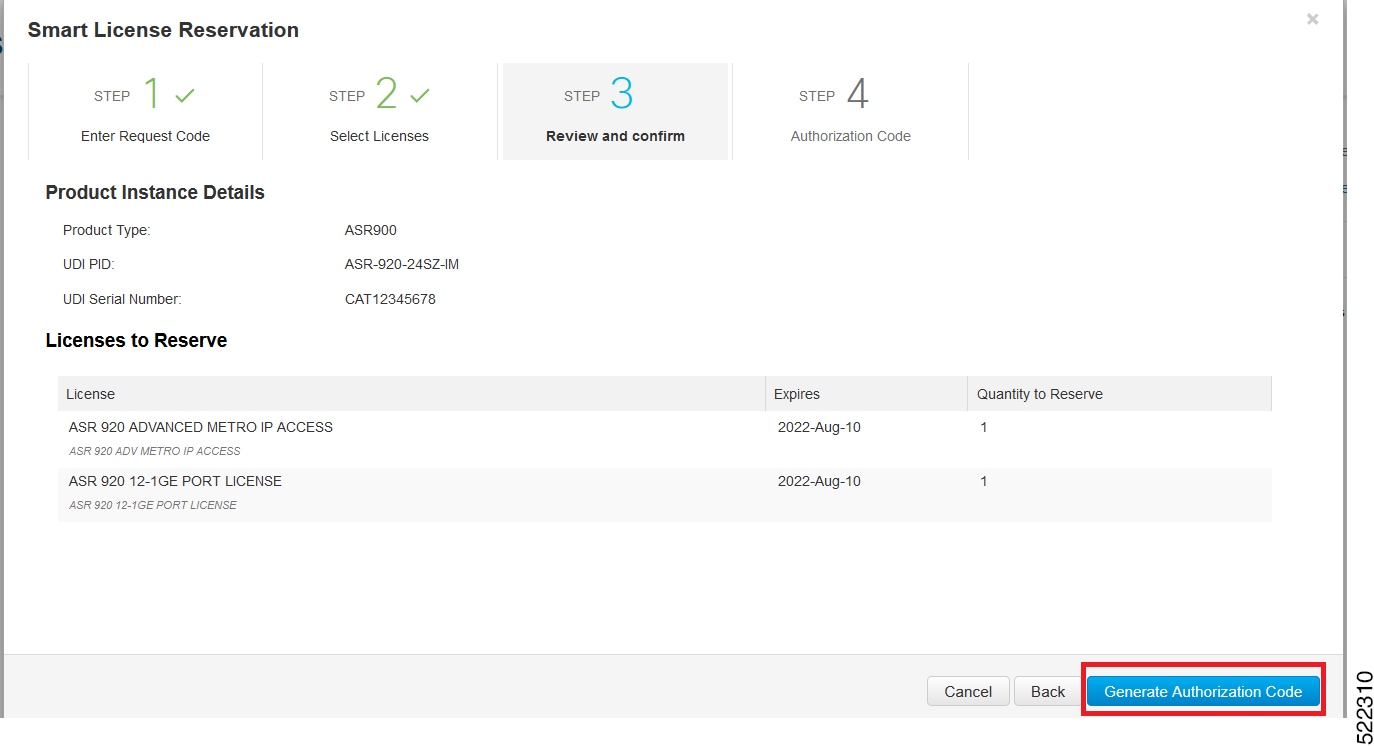This screenshot has width=1374, height=746.
Task: Click expiry date of ADVANCED METRO license
Action: click(x=819, y=427)
